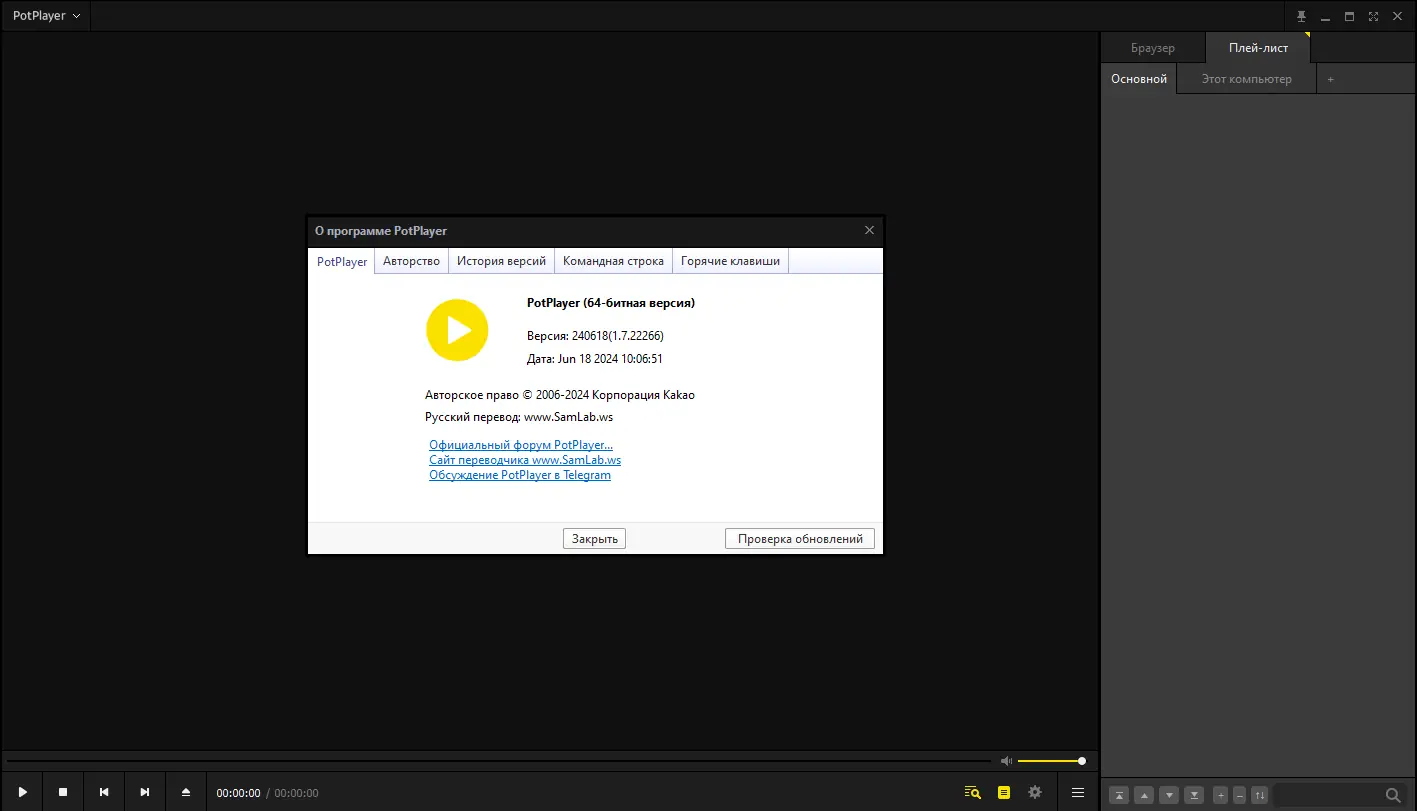Open a file with the eject icon
The width and height of the screenshot is (1417, 811).
[x=186, y=792]
